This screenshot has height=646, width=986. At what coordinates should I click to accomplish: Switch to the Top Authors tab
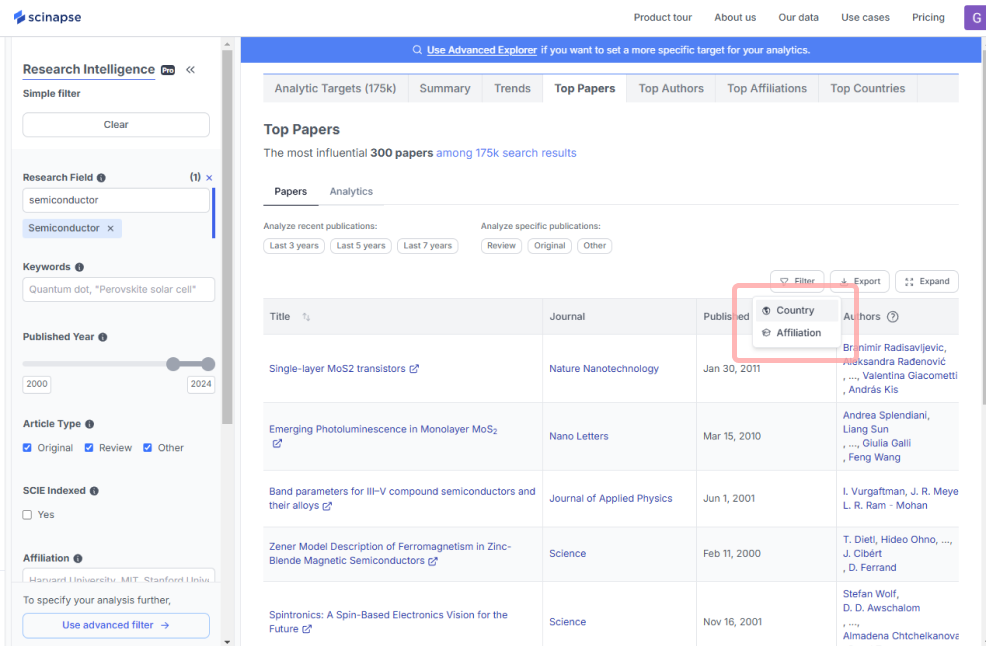(x=671, y=89)
